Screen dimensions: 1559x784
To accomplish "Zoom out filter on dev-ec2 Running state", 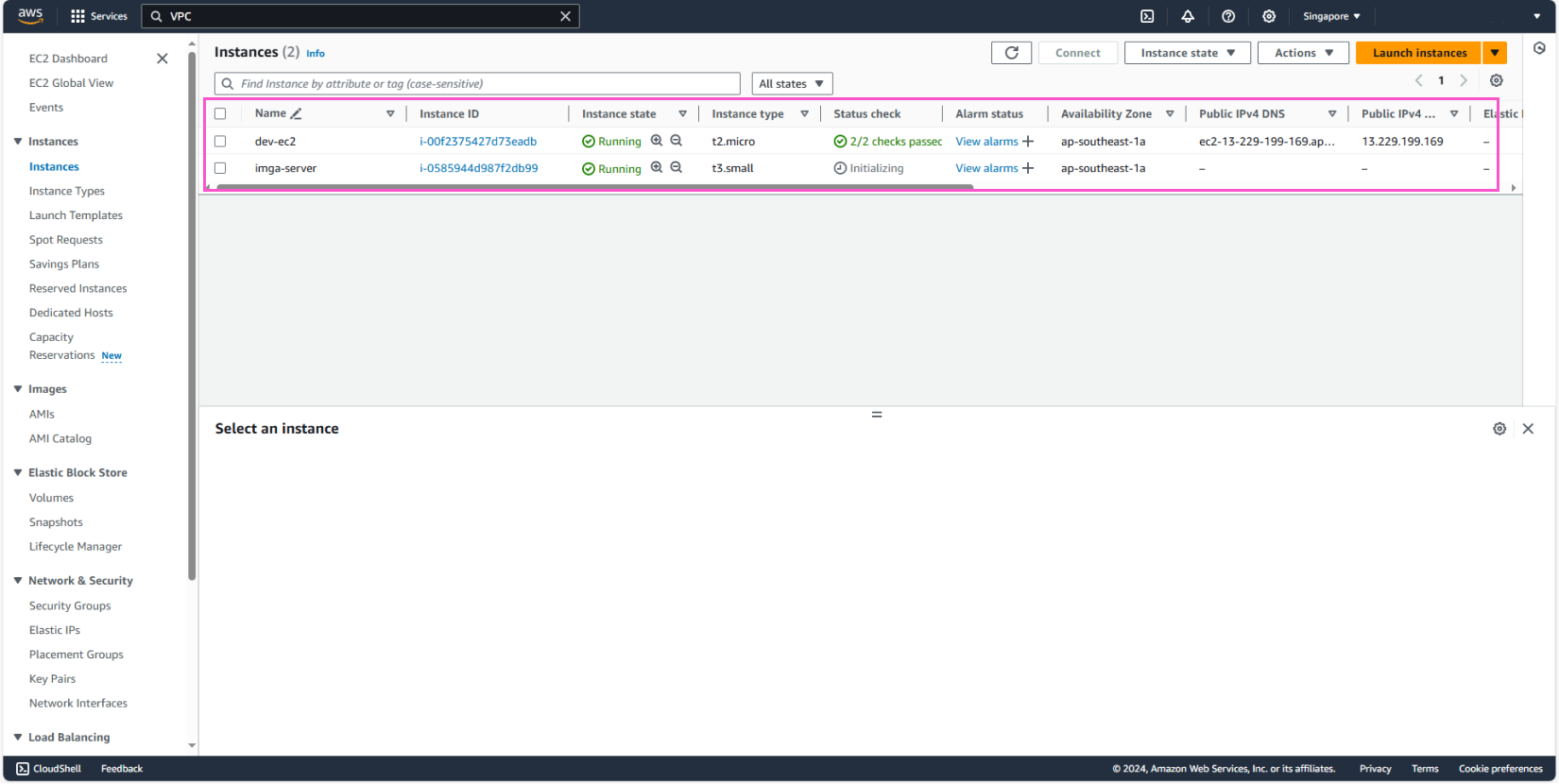I will tap(677, 141).
